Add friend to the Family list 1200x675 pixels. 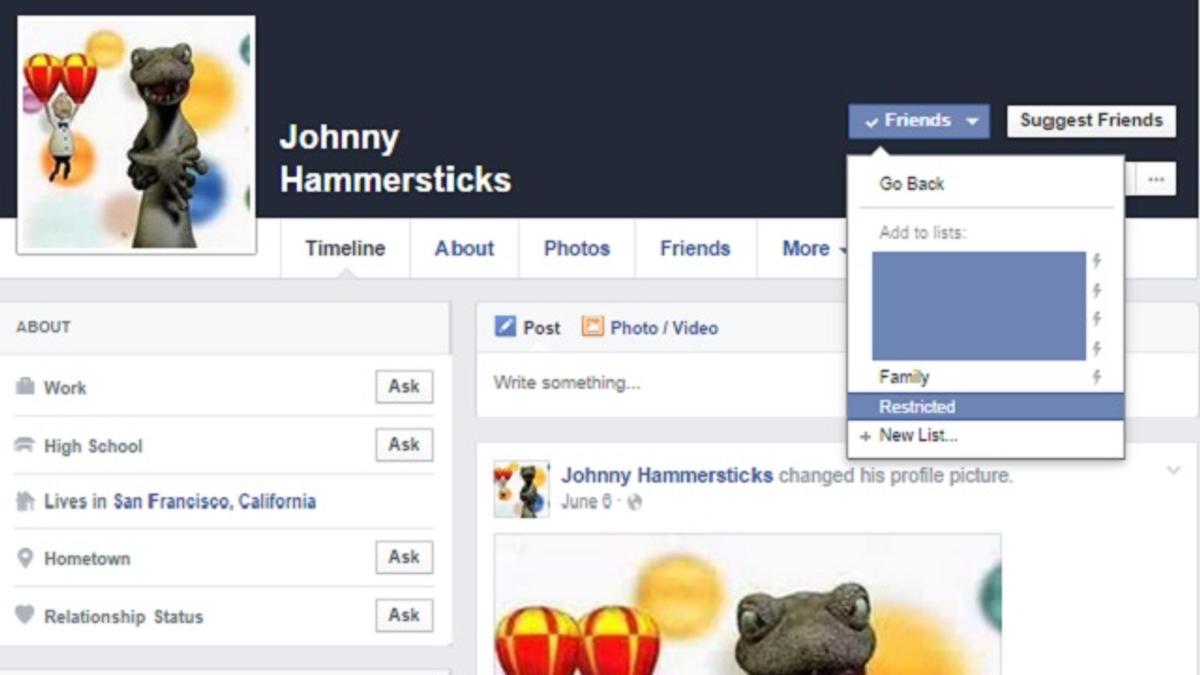(x=904, y=377)
